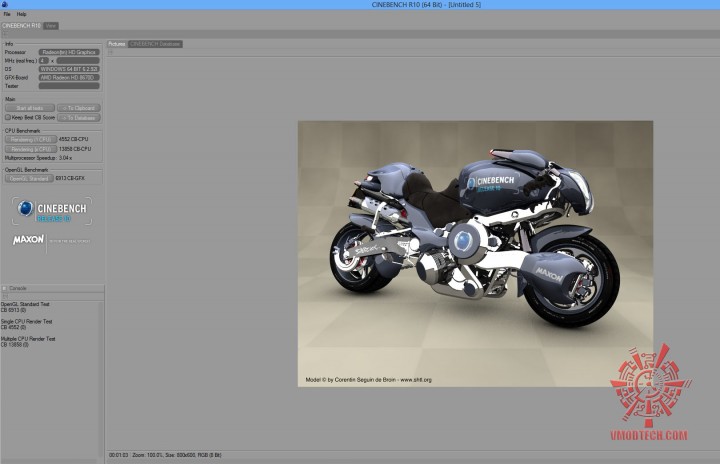Click the panel grip icon below CINEBENCH R10 tab

tap(4, 34)
